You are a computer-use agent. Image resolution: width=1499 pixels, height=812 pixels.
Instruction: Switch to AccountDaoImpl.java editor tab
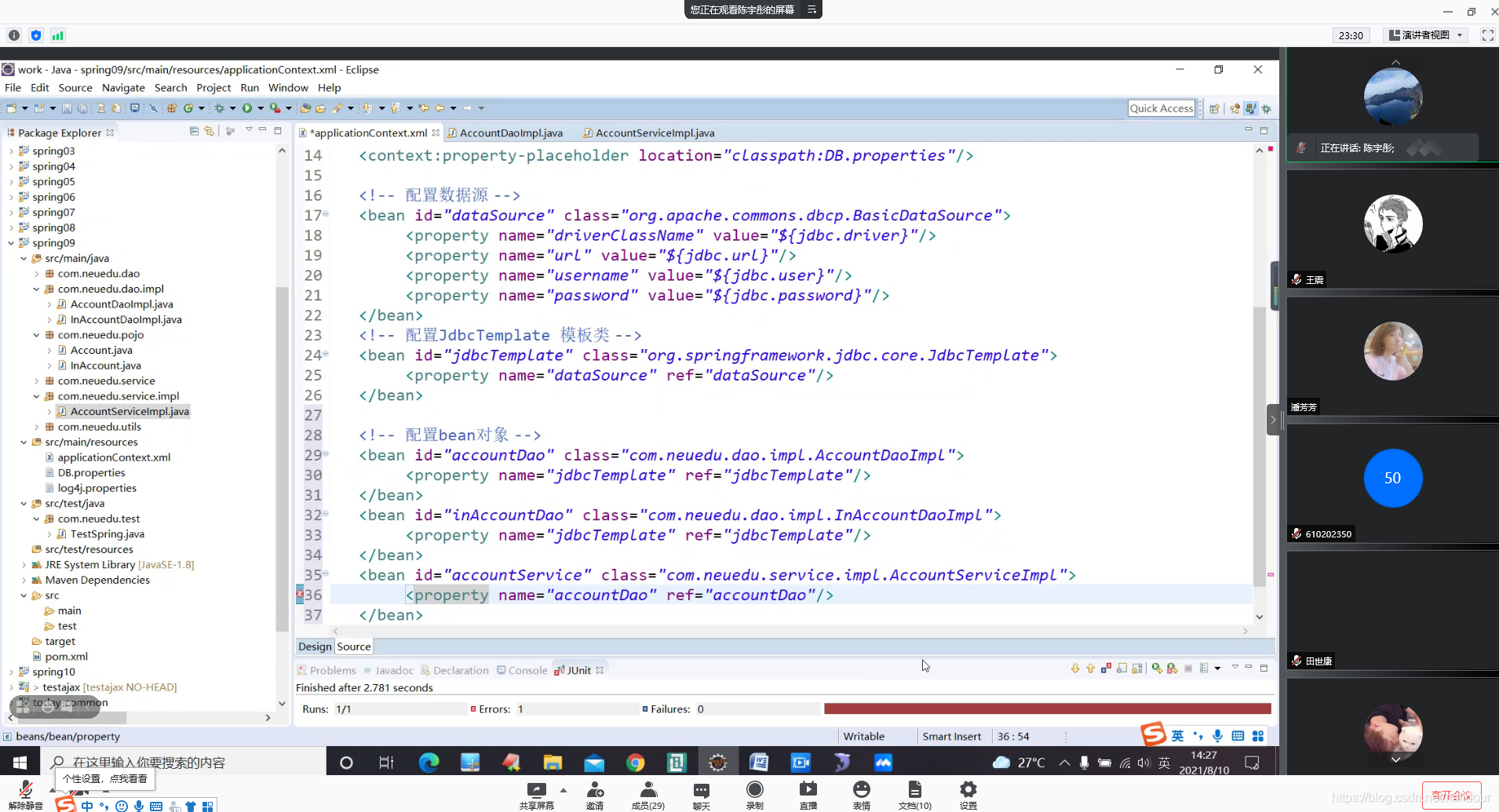click(505, 133)
